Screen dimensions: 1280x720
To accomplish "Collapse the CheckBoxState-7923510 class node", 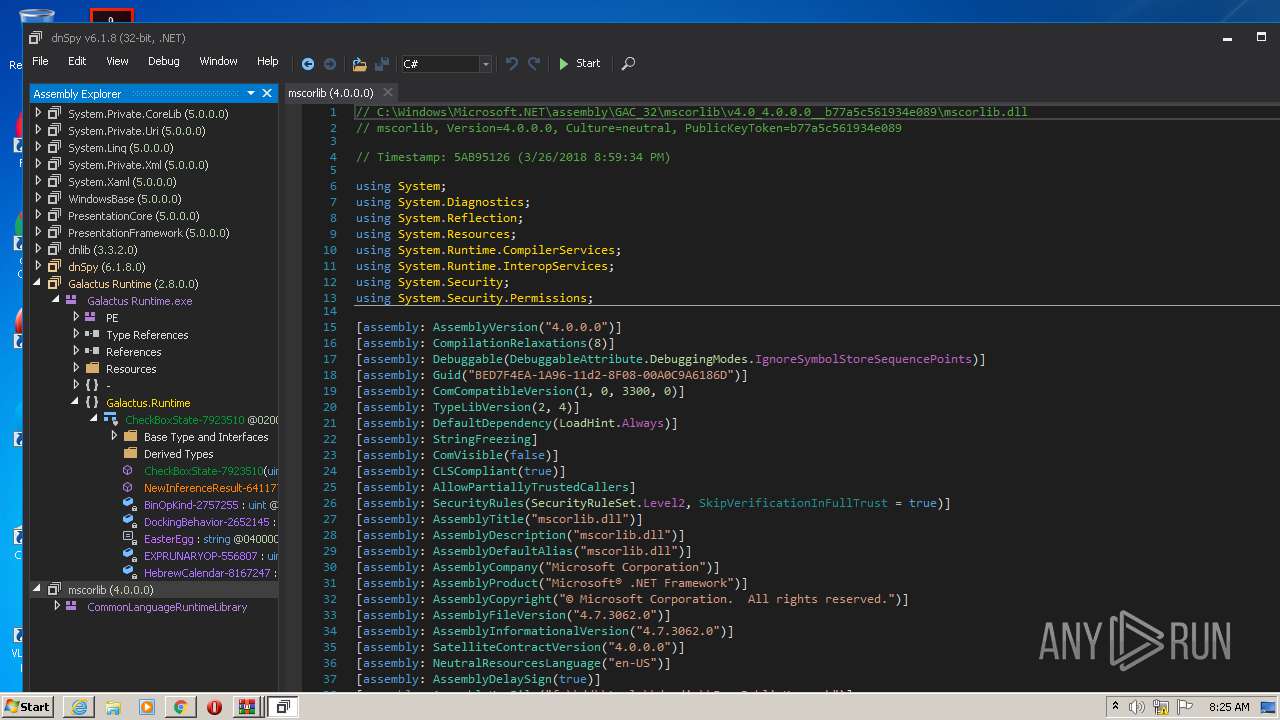I will [95, 419].
